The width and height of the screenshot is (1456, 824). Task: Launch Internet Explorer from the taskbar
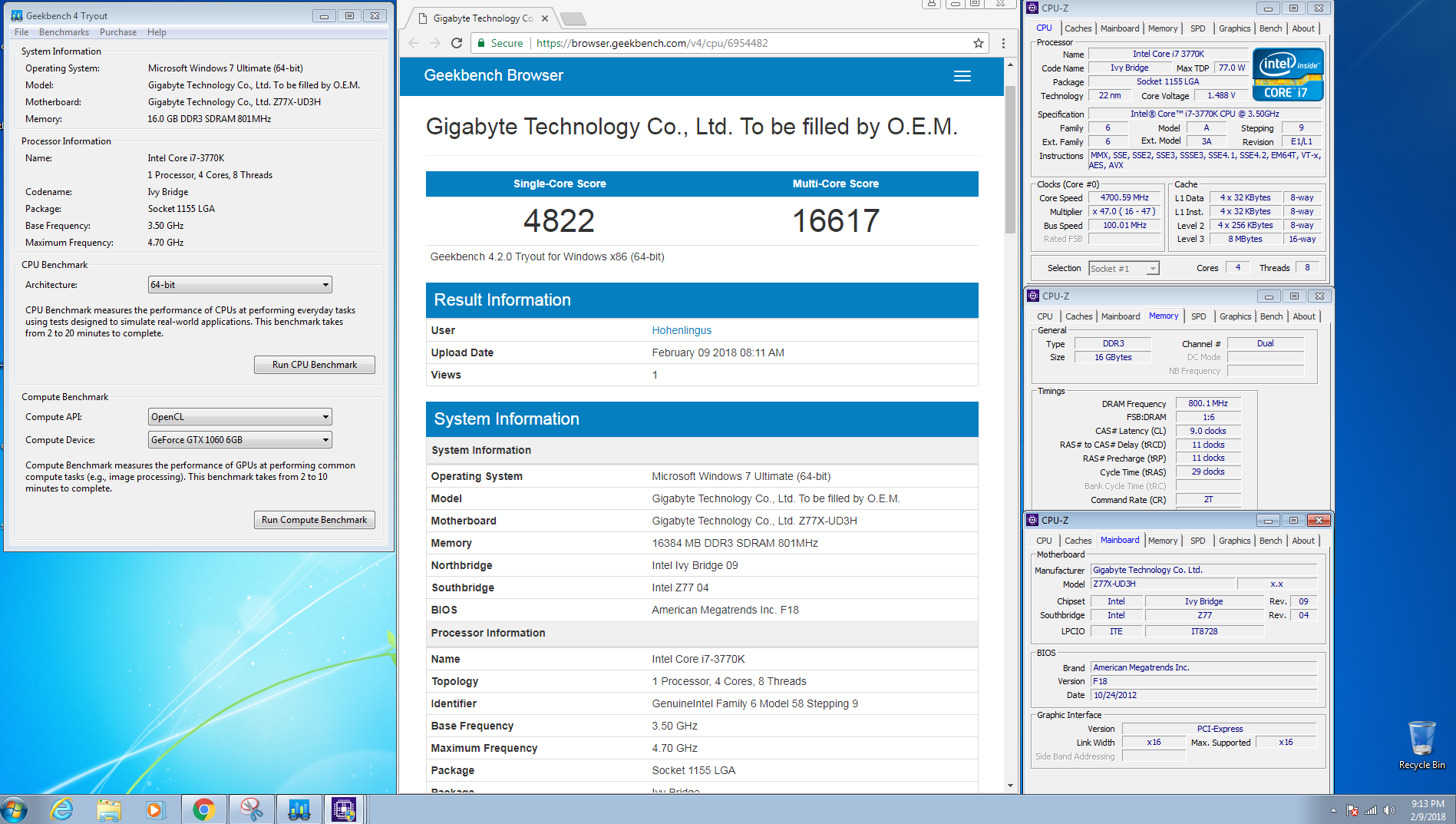tap(61, 809)
